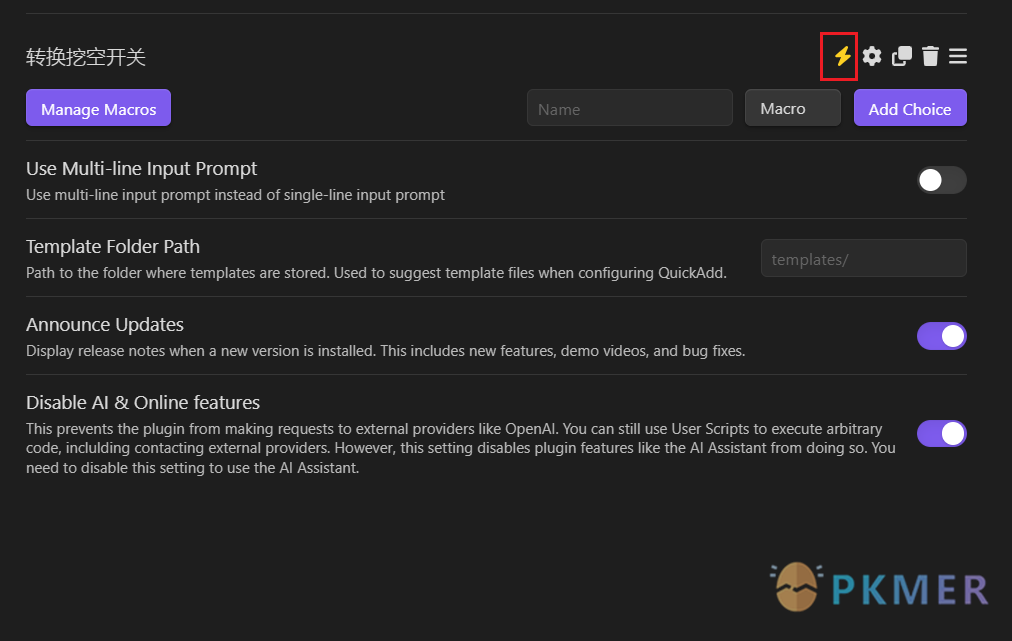Image resolution: width=1012 pixels, height=641 pixels.
Task: Click the Disable AI & Online features title
Action: point(143,402)
